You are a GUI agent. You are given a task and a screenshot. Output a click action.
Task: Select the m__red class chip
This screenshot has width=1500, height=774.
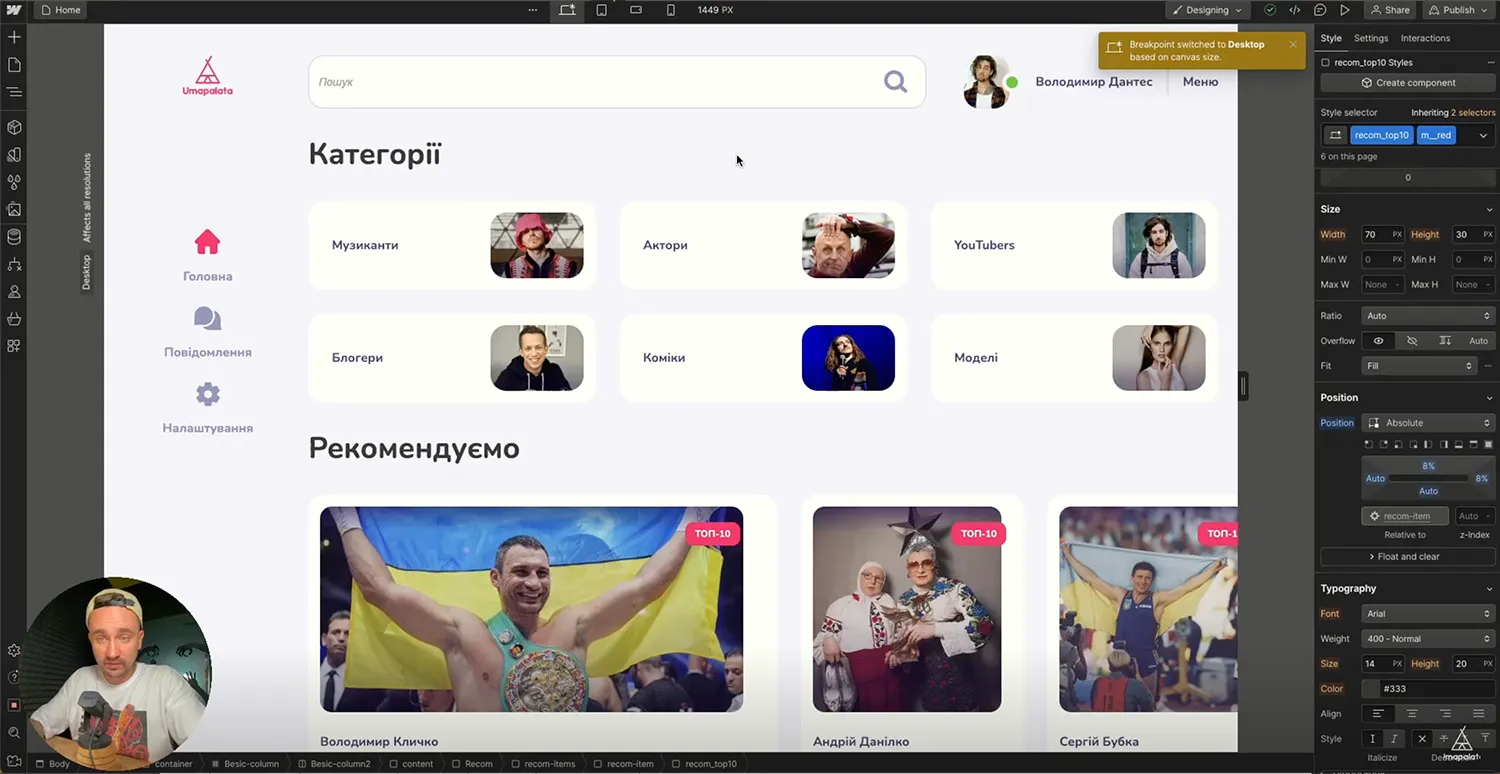pyautogui.click(x=1435, y=135)
